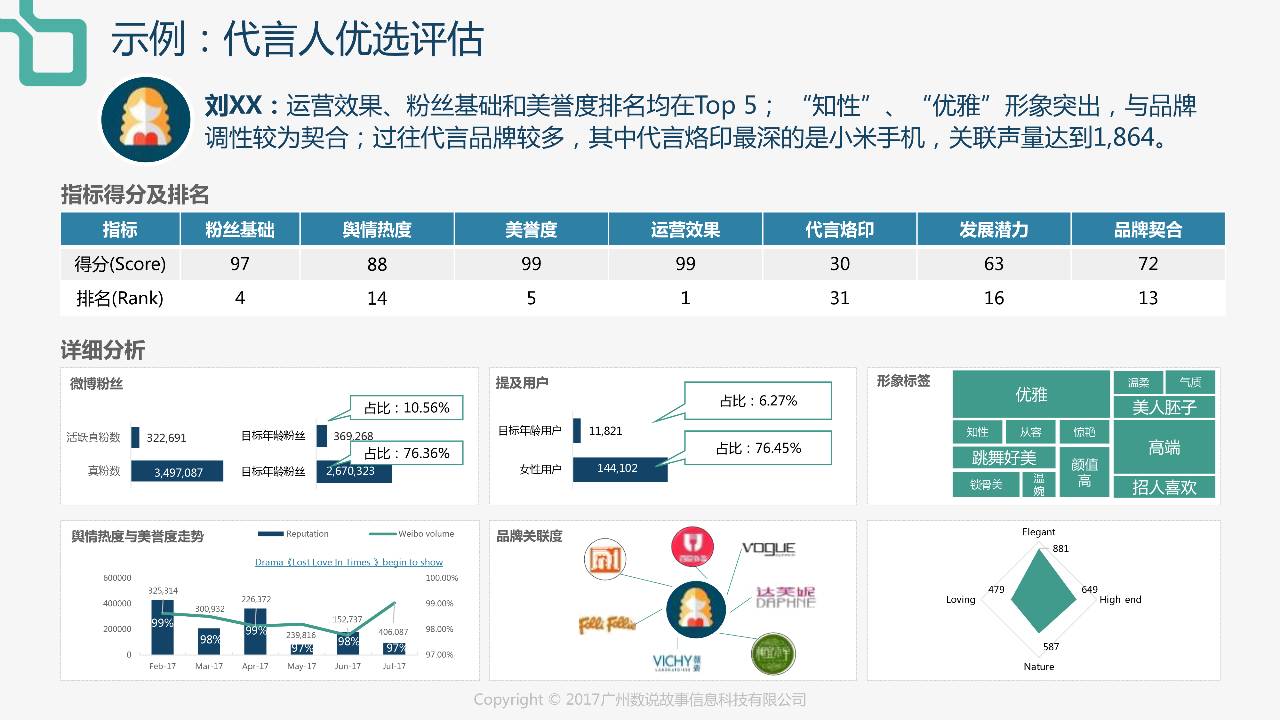Click rank 31 under 代言烙印
This screenshot has width=1280, height=720.
(840, 298)
